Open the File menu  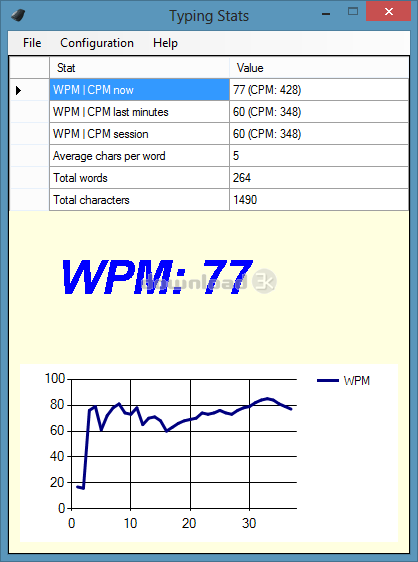tap(32, 43)
